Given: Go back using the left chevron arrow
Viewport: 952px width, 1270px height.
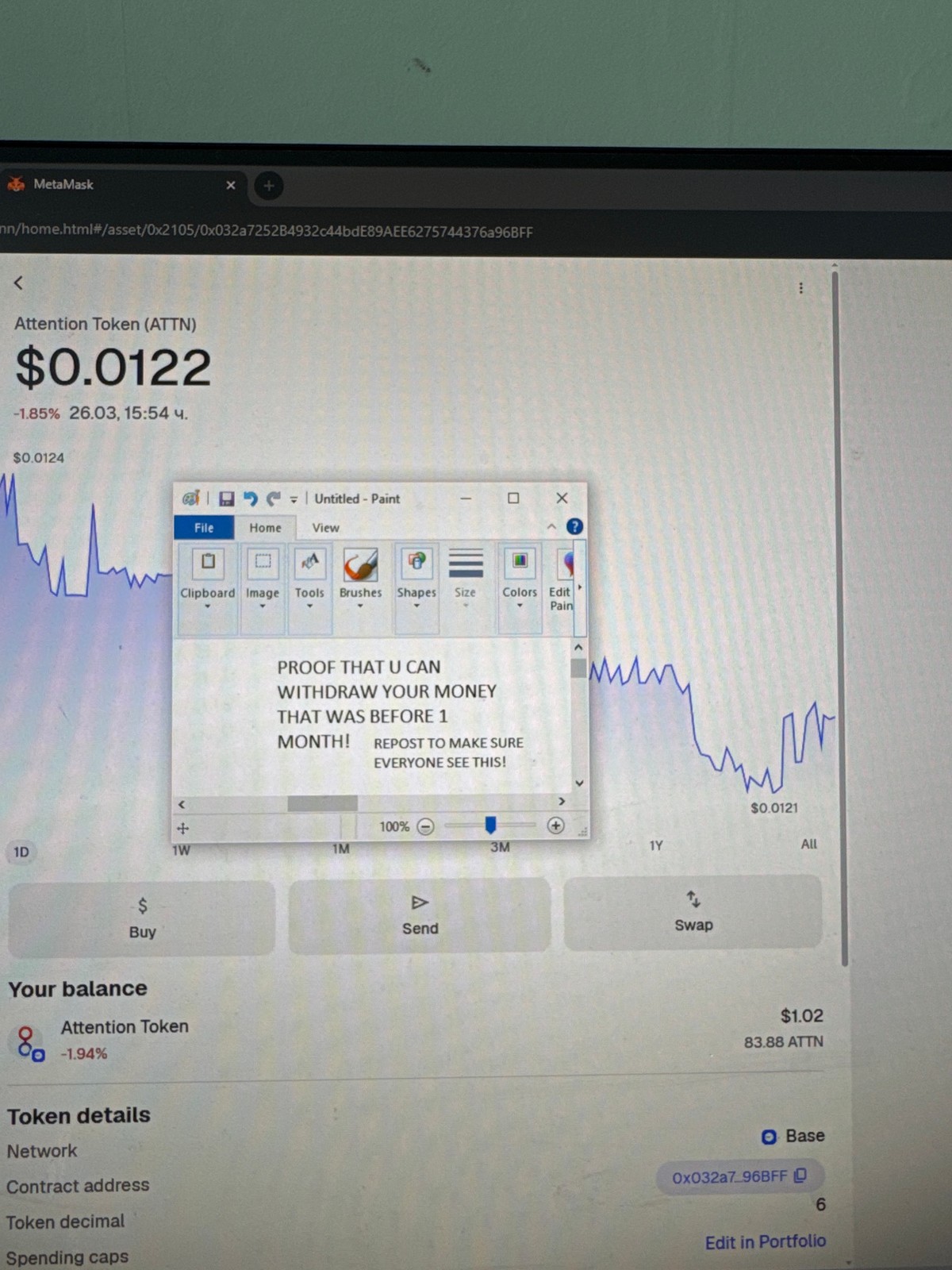Looking at the screenshot, I should coord(18,283).
